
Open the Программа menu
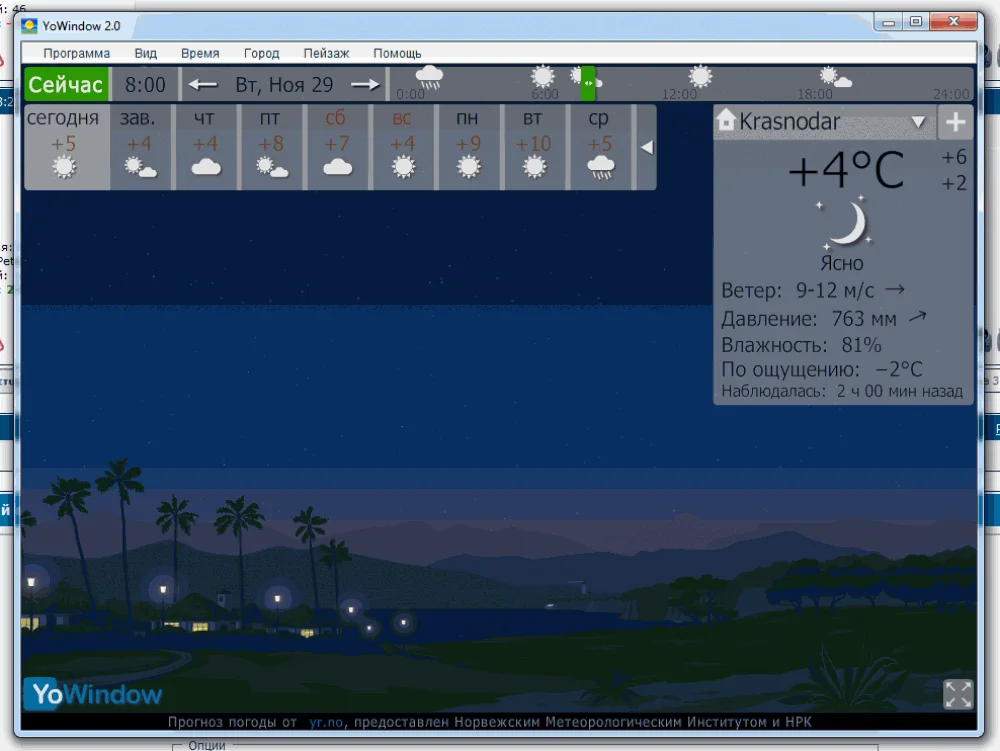(x=77, y=53)
